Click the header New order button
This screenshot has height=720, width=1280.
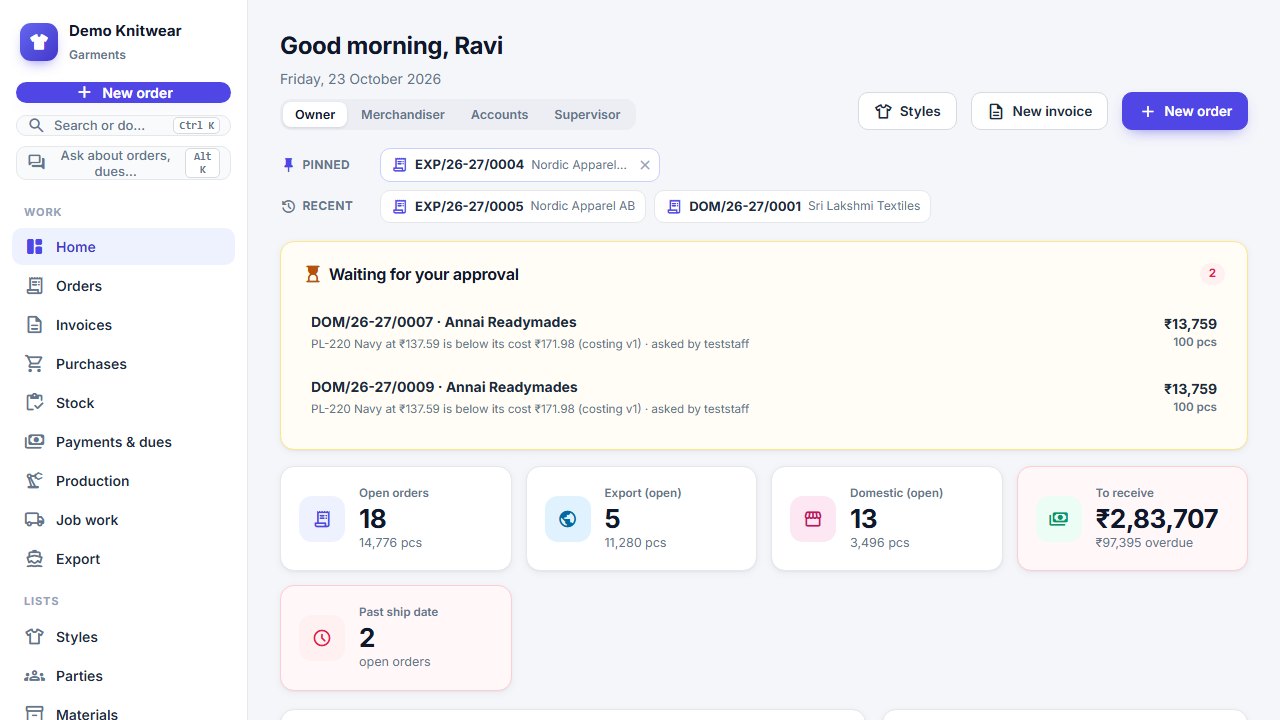click(1185, 111)
